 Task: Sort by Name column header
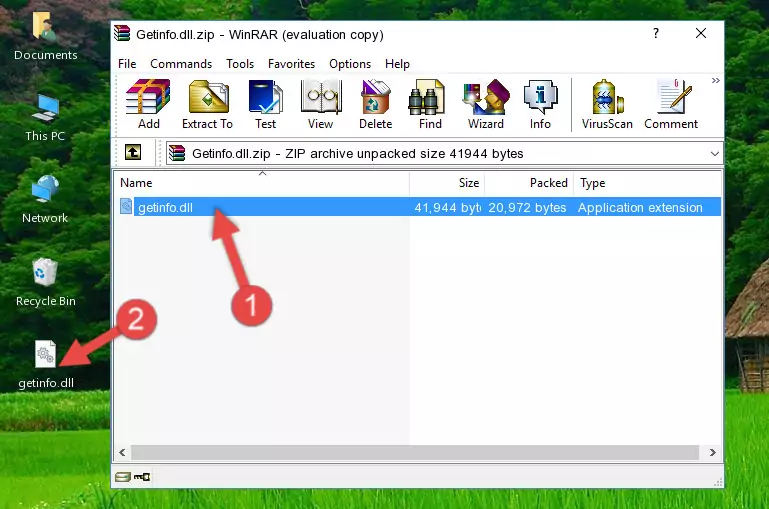262,183
